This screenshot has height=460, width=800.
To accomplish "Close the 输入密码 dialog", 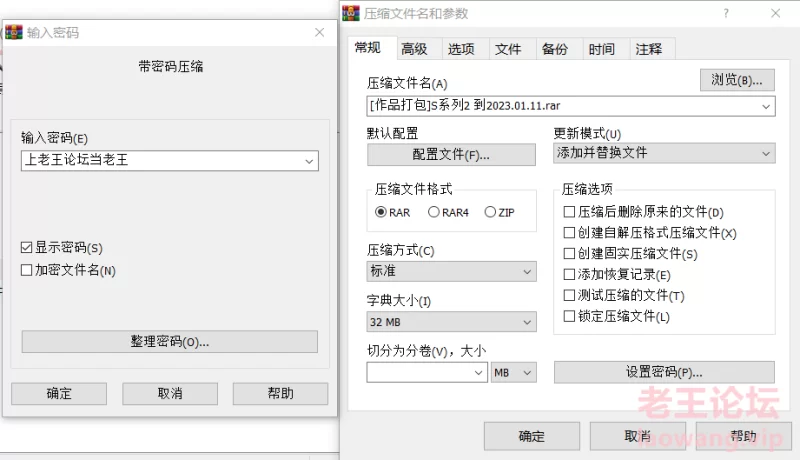I will pyautogui.click(x=320, y=33).
